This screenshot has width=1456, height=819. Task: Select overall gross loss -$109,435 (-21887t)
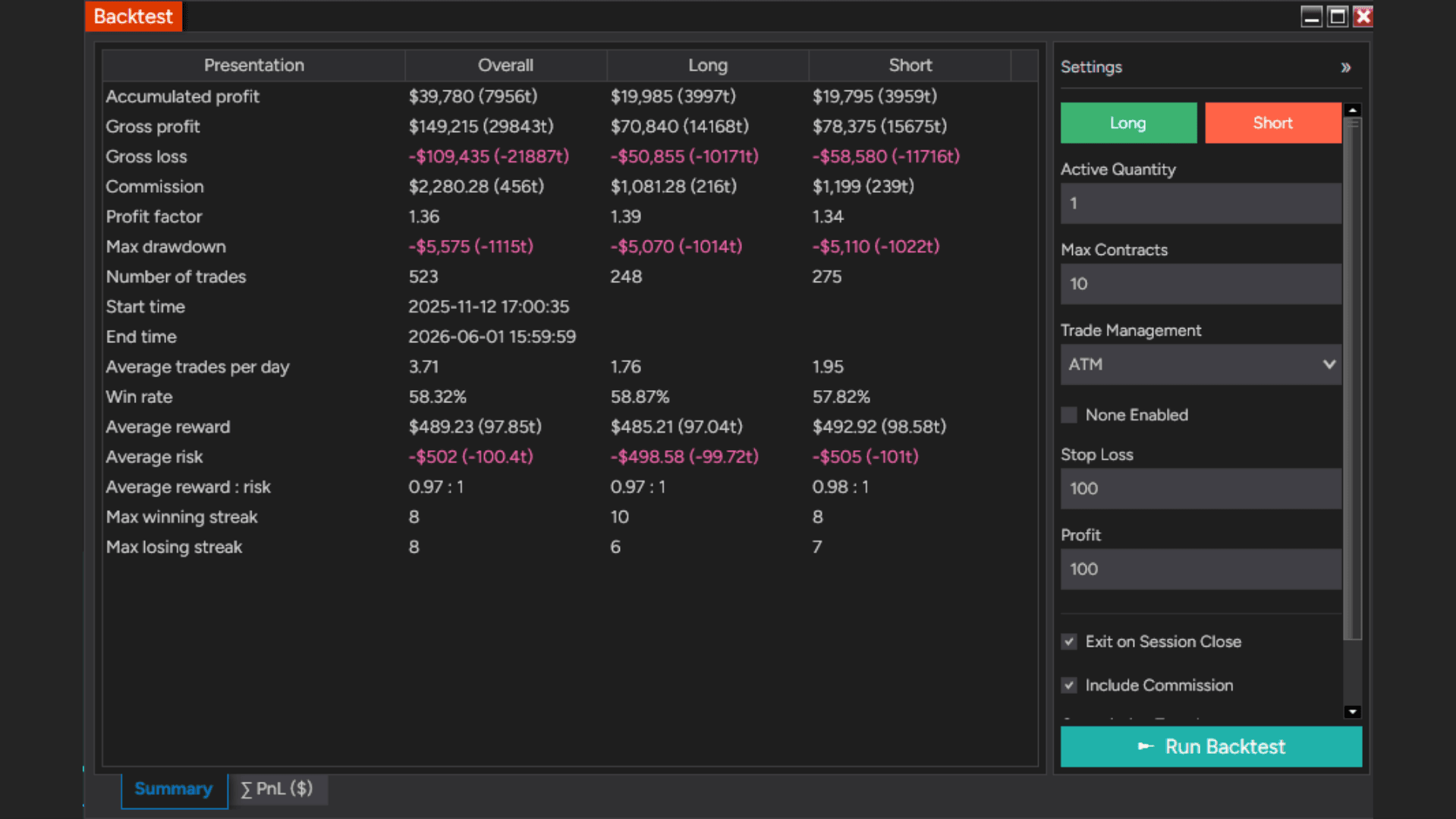489,156
